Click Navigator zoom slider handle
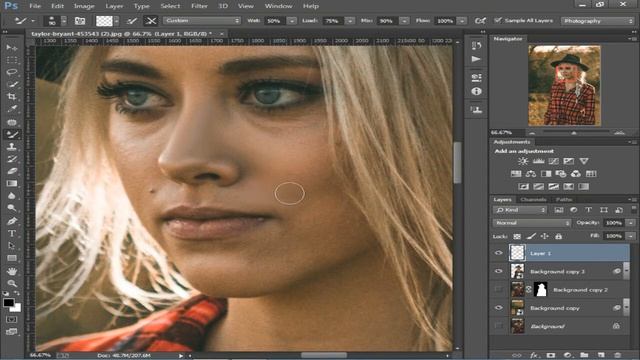 [574, 133]
